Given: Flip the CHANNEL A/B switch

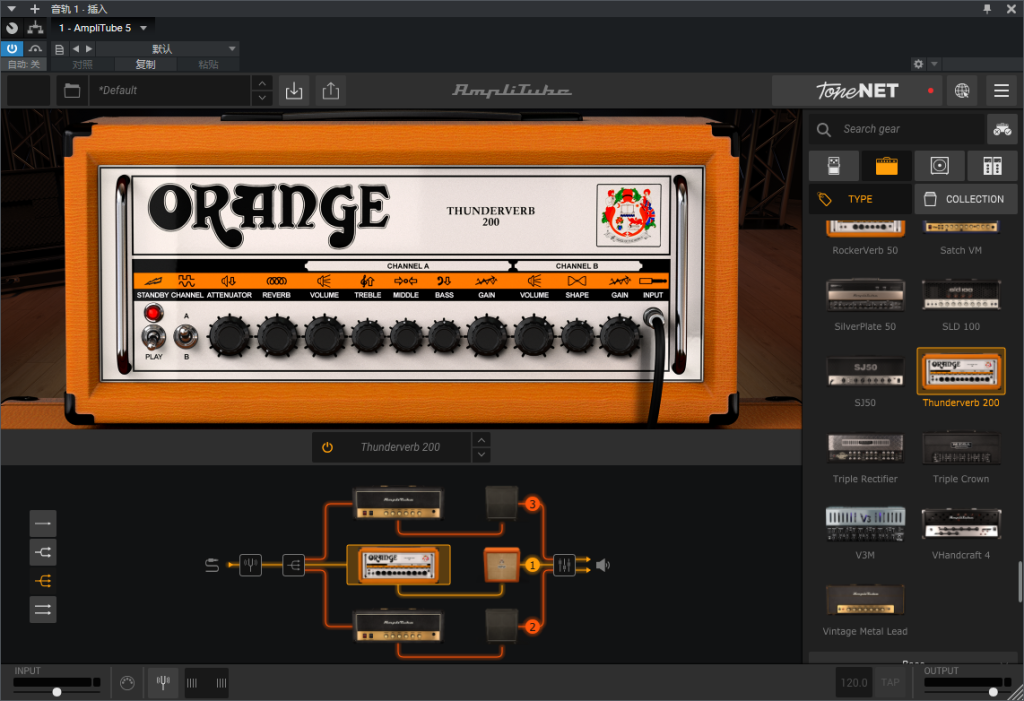Looking at the screenshot, I should point(186,337).
